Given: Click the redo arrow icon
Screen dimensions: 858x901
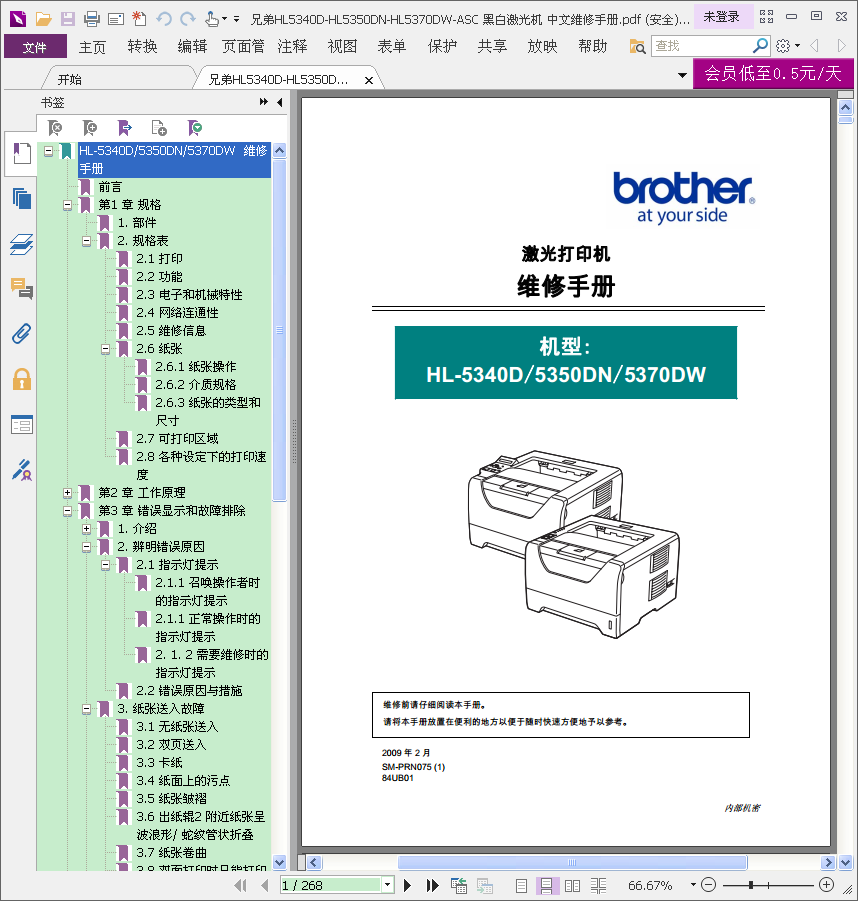Looking at the screenshot, I should pyautogui.click(x=188, y=19).
